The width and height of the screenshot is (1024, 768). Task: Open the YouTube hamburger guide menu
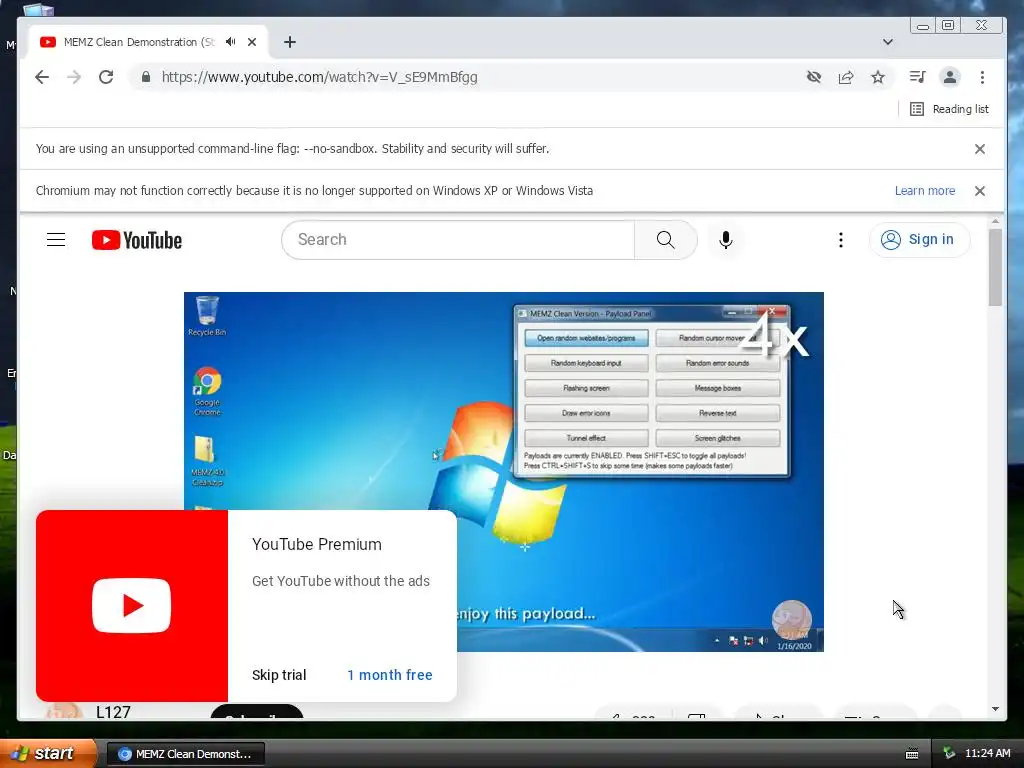click(x=56, y=240)
